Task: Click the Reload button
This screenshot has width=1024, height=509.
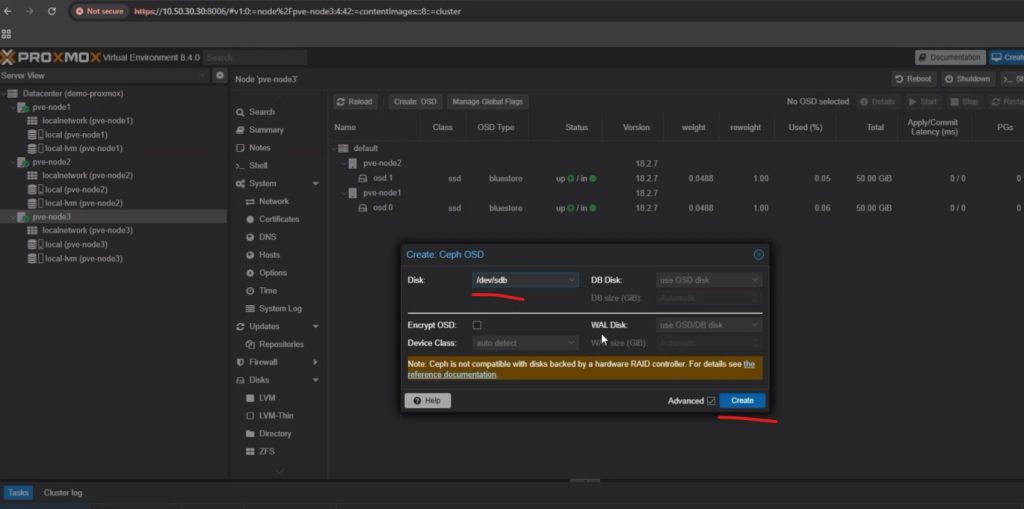Action: tap(354, 102)
